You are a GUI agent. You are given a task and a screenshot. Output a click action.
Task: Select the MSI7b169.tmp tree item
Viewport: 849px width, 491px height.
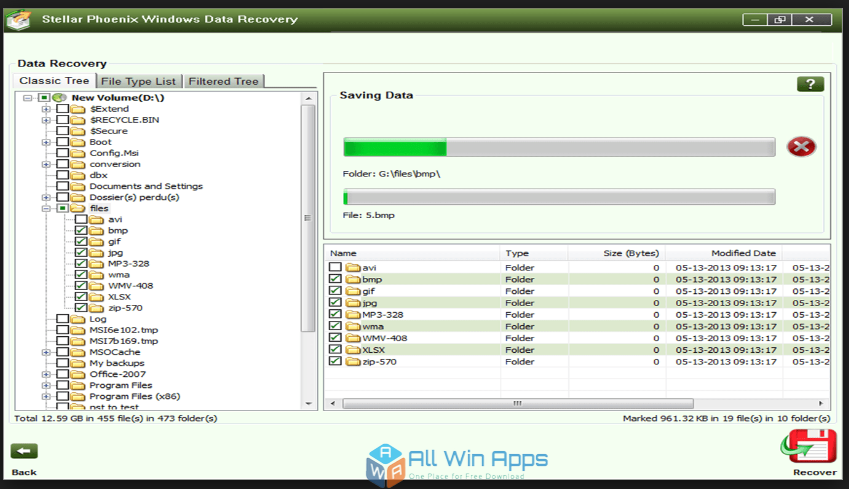point(124,341)
